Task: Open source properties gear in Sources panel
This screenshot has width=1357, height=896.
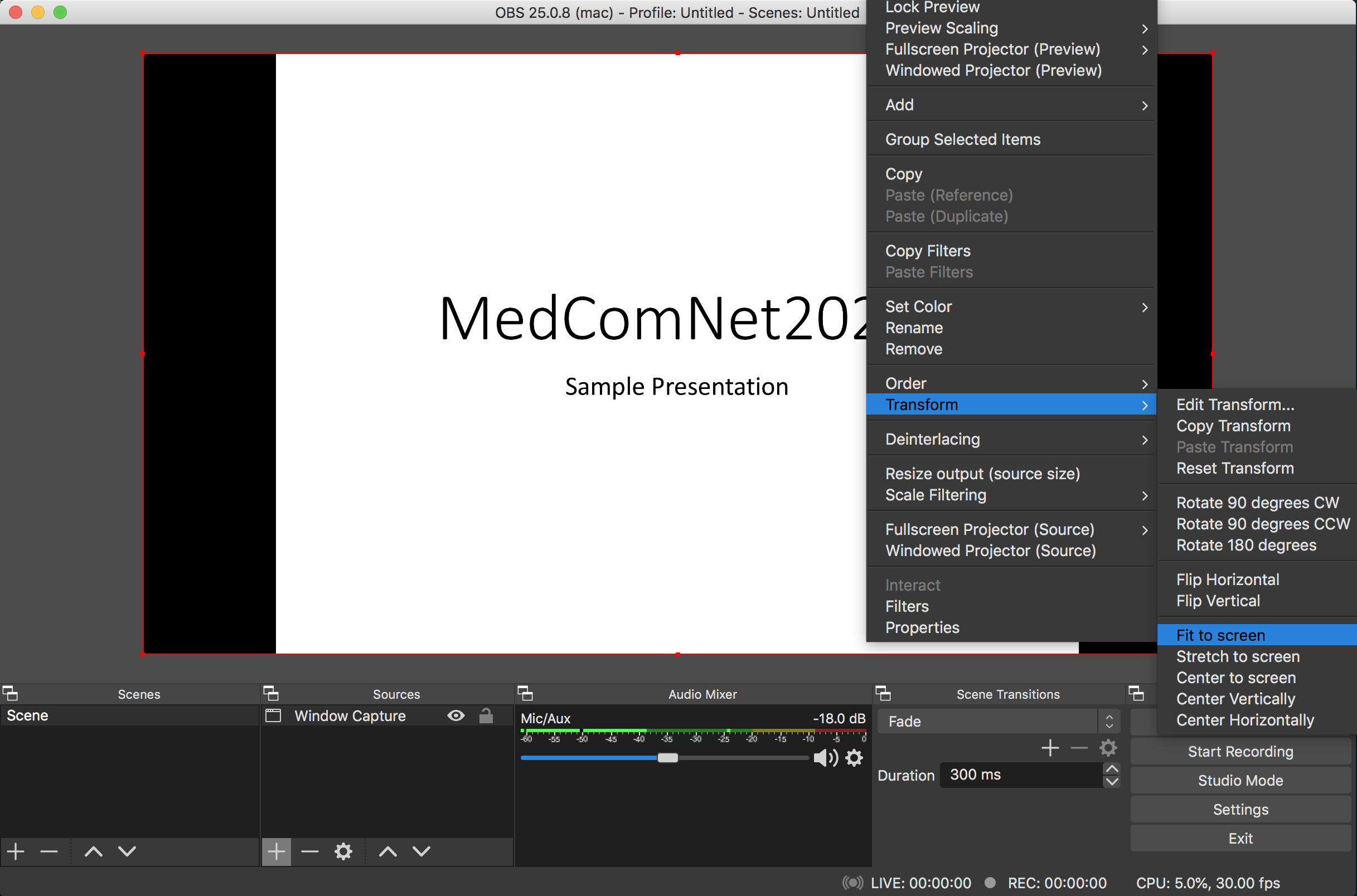Action: (343, 851)
